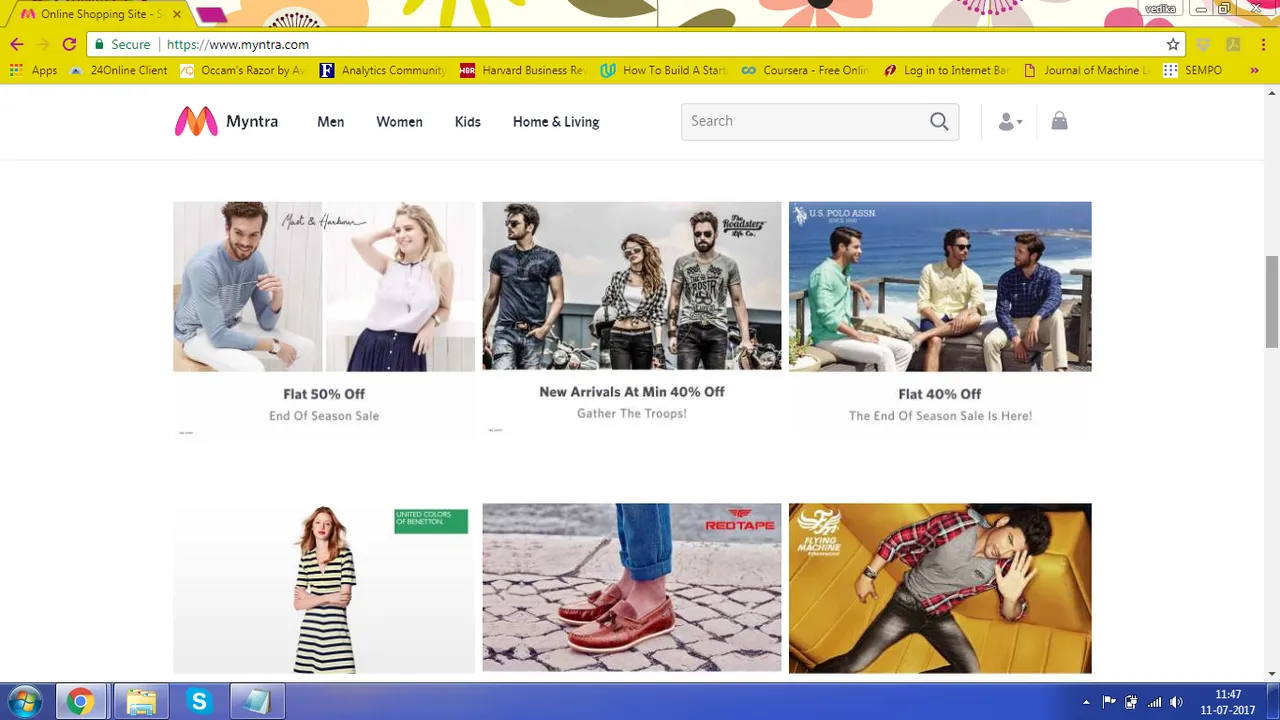Open the user profile dropdown icon
The width and height of the screenshot is (1280, 720).
(x=1010, y=122)
